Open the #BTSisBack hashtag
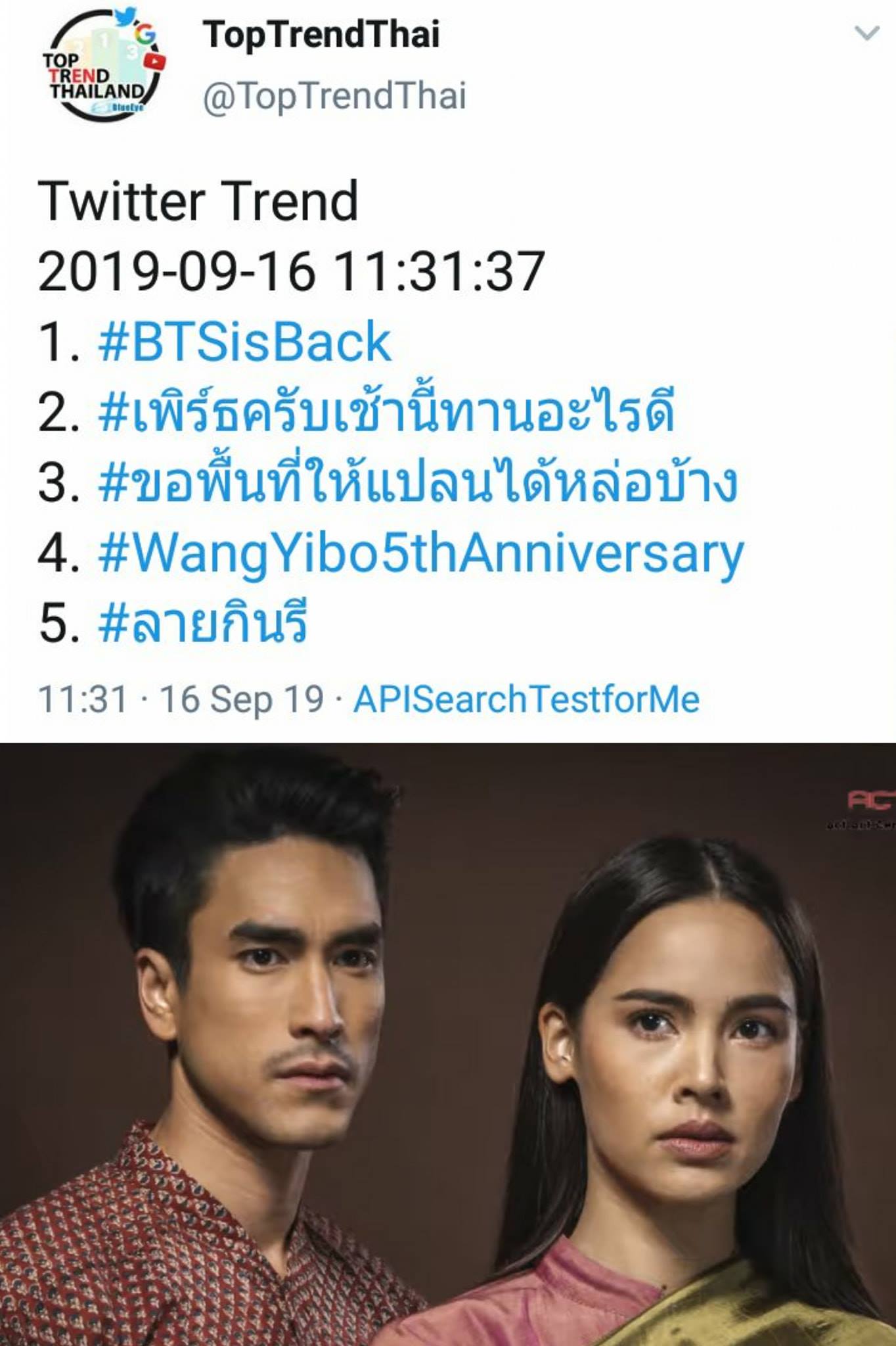The image size is (896, 1346). pos(244,342)
